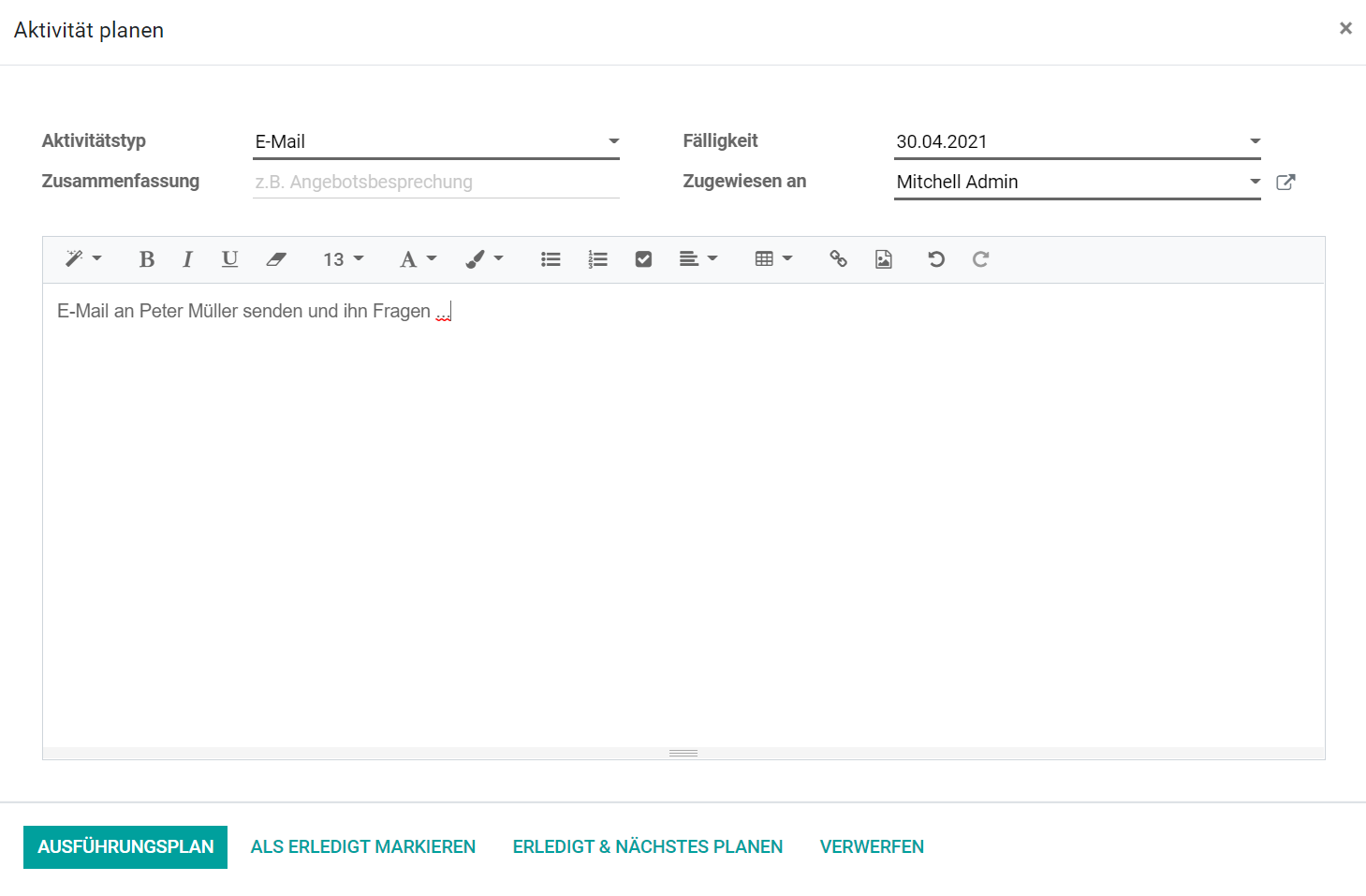Open the paragraph alignment dropdown
1366x896 pixels.
[x=698, y=259]
